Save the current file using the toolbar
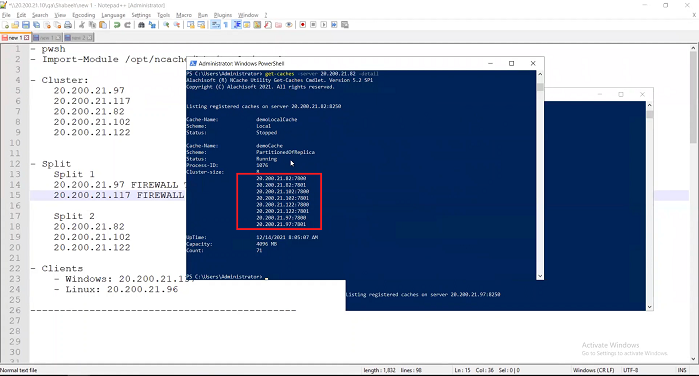Image resolution: width=699 pixels, height=376 pixels. [x=26, y=25]
